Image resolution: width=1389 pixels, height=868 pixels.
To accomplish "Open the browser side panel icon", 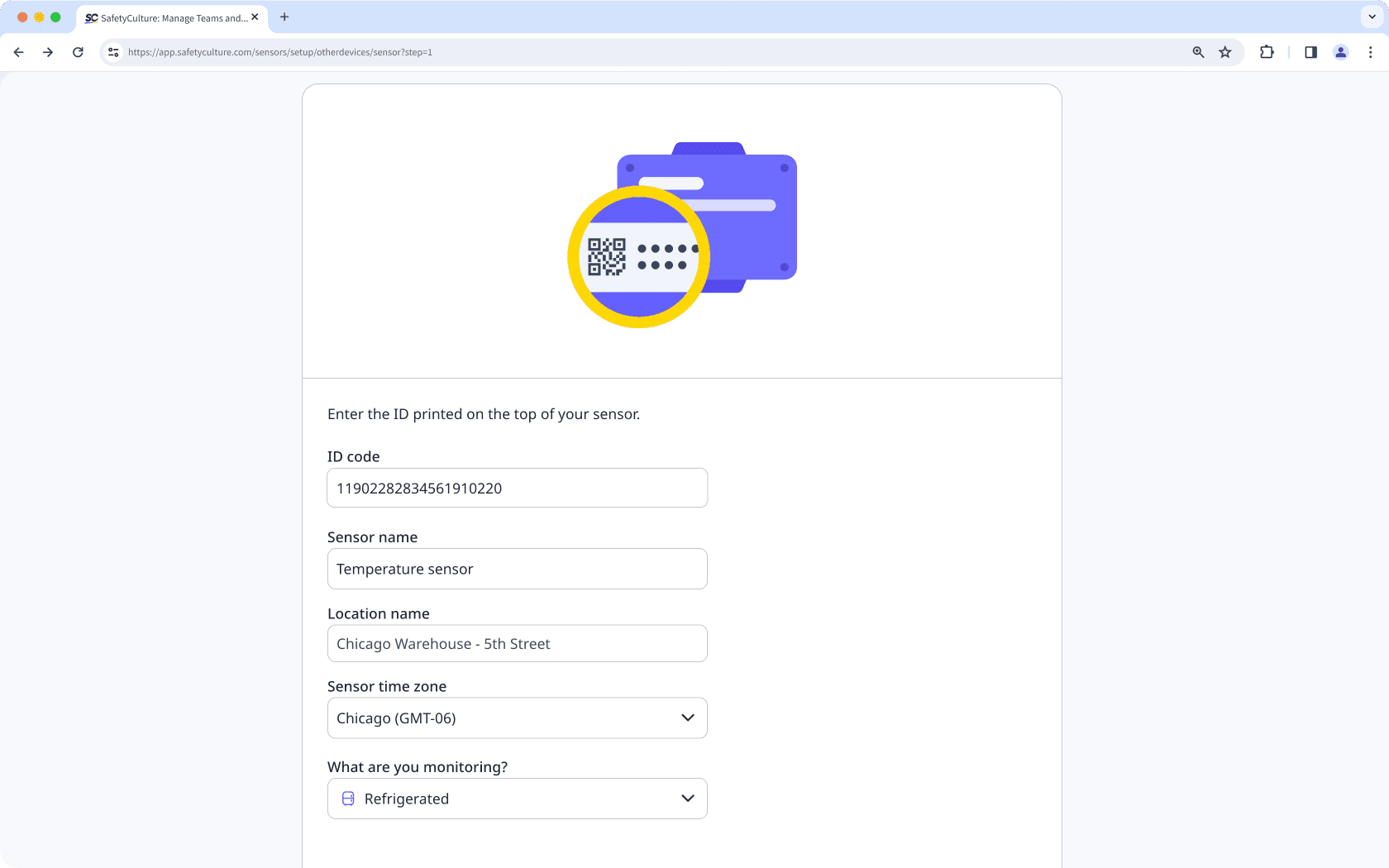I will point(1310,51).
